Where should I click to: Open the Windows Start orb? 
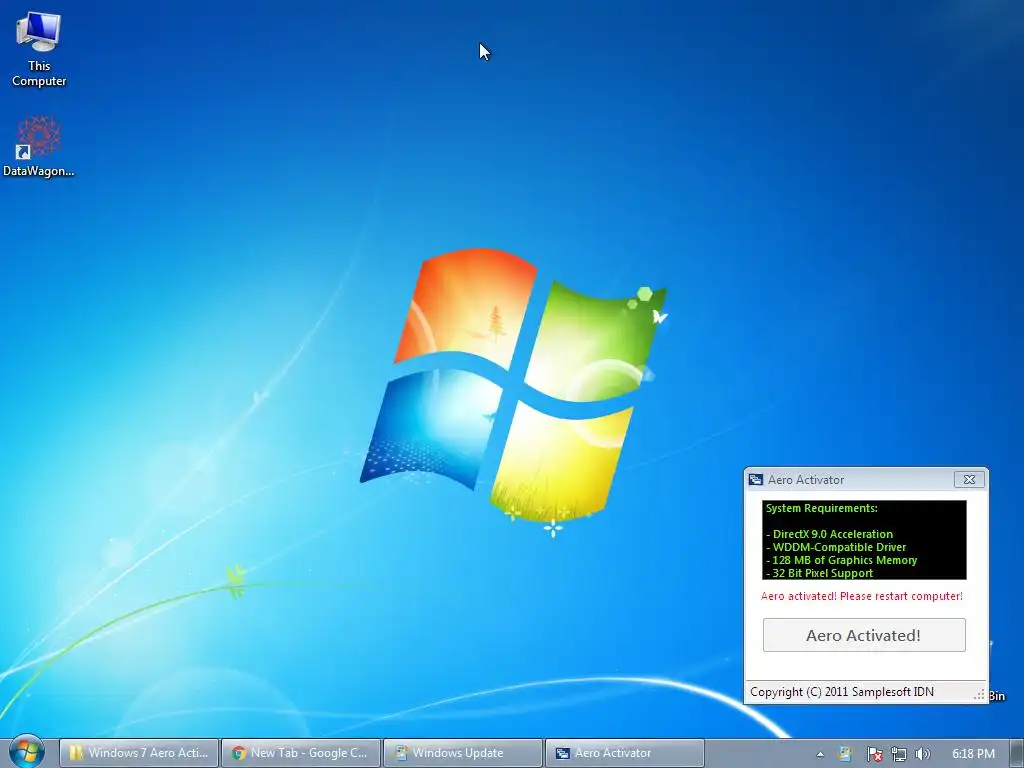(x=26, y=752)
